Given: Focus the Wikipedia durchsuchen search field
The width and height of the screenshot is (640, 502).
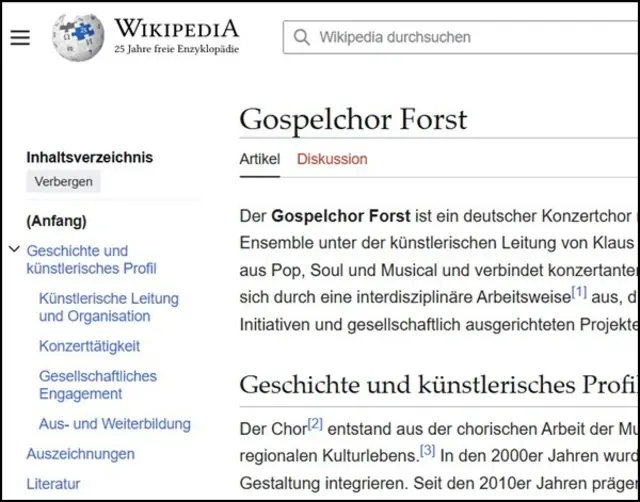Looking at the screenshot, I should pyautogui.click(x=461, y=37).
